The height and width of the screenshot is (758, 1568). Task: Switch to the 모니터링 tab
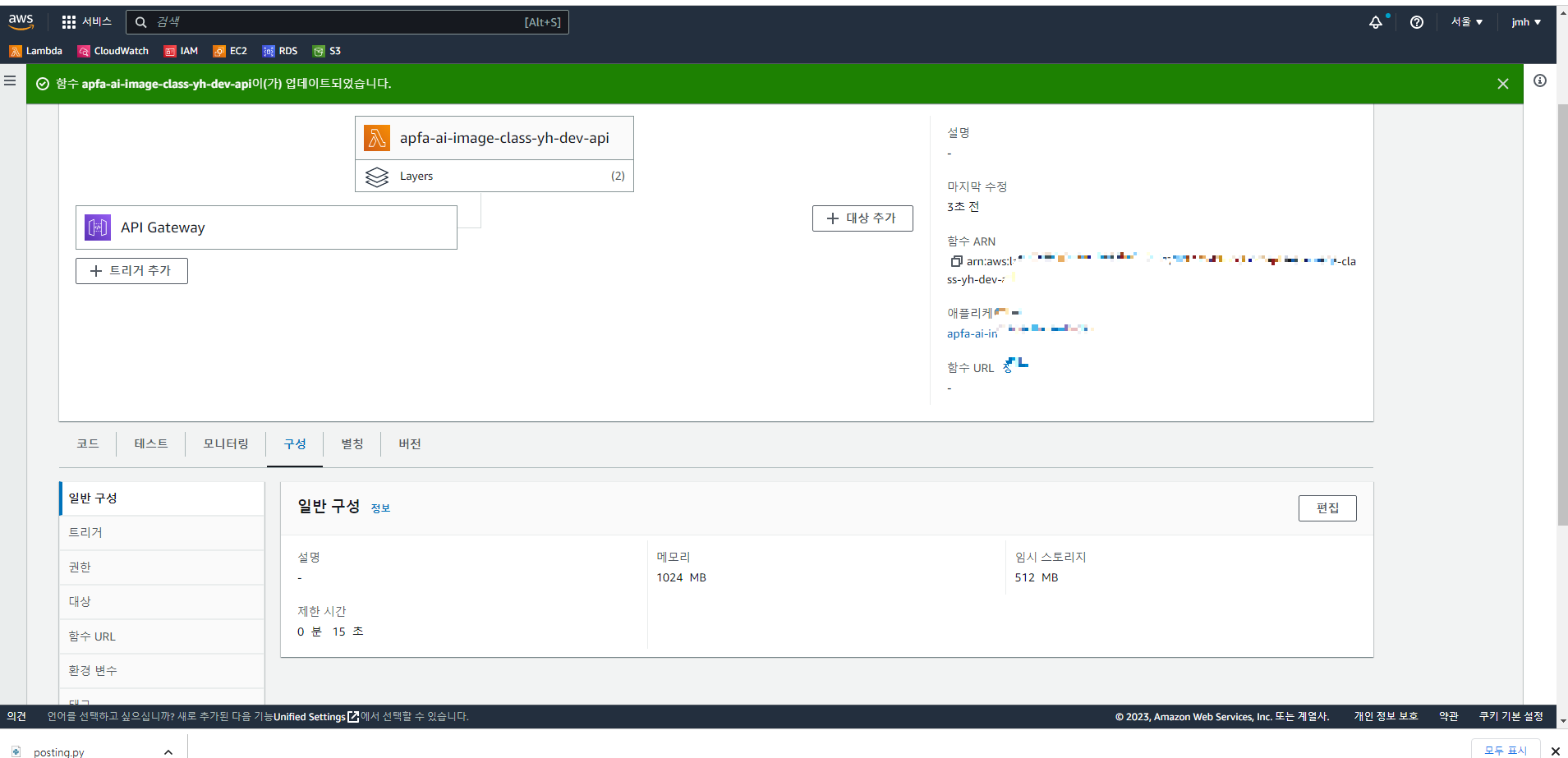click(x=226, y=443)
